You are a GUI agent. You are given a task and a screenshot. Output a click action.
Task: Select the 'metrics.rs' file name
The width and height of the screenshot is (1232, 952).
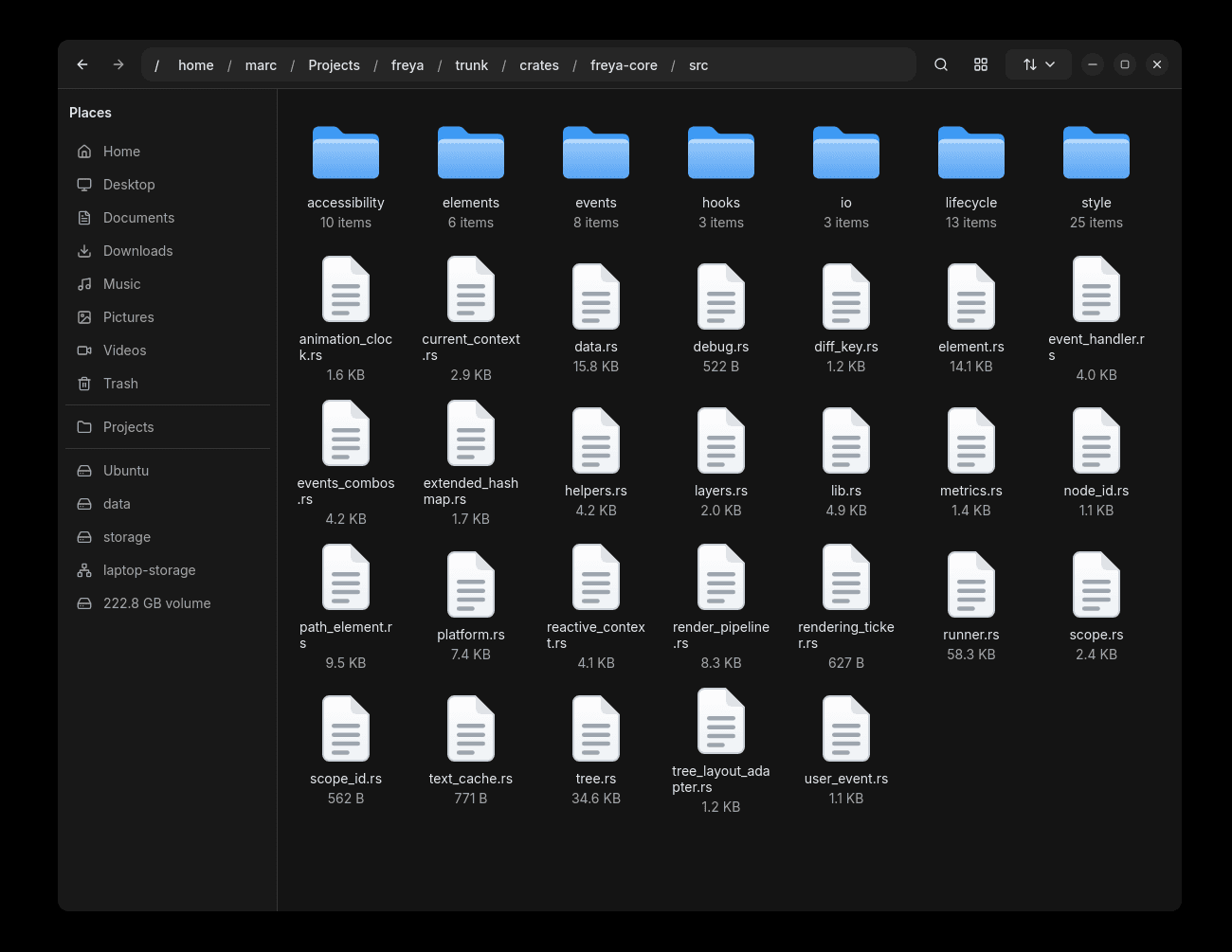(971, 491)
